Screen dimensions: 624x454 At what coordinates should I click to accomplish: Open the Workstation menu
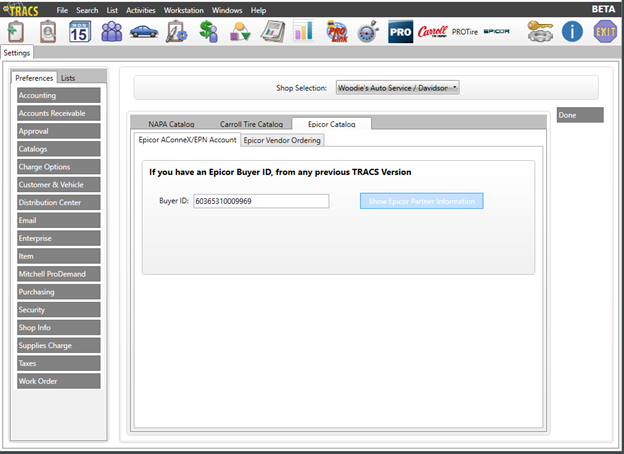pos(183,10)
